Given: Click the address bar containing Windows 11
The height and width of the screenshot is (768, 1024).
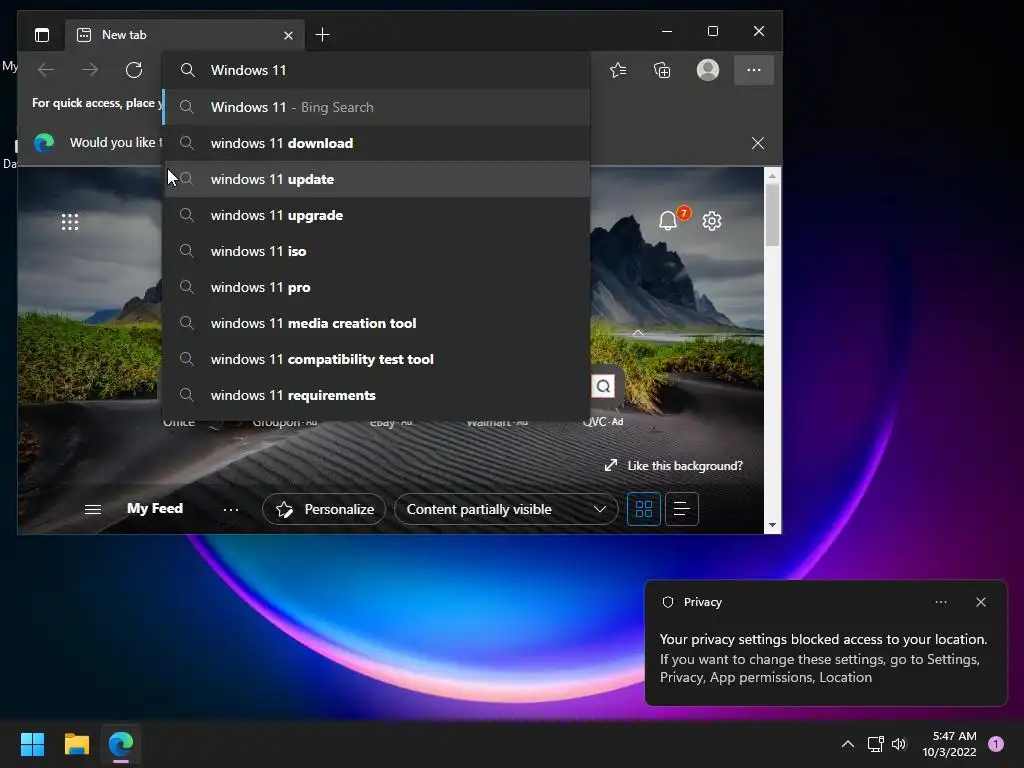Looking at the screenshot, I should tap(376, 70).
